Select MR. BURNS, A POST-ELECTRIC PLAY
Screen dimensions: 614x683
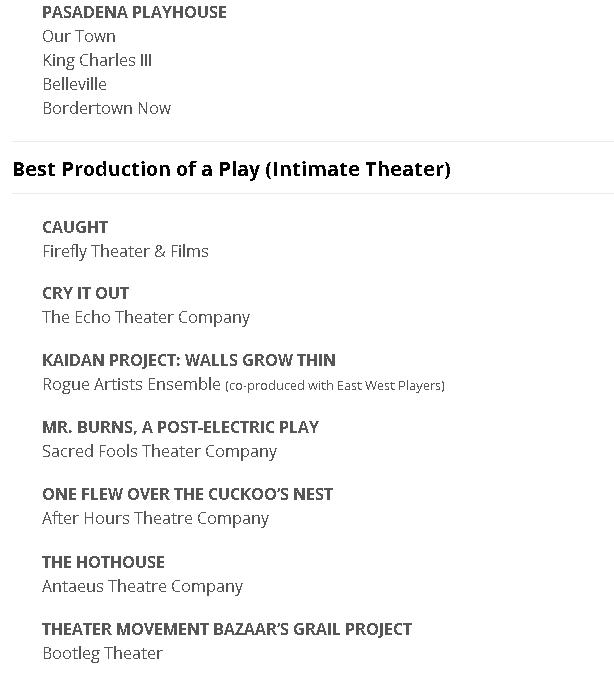180,427
